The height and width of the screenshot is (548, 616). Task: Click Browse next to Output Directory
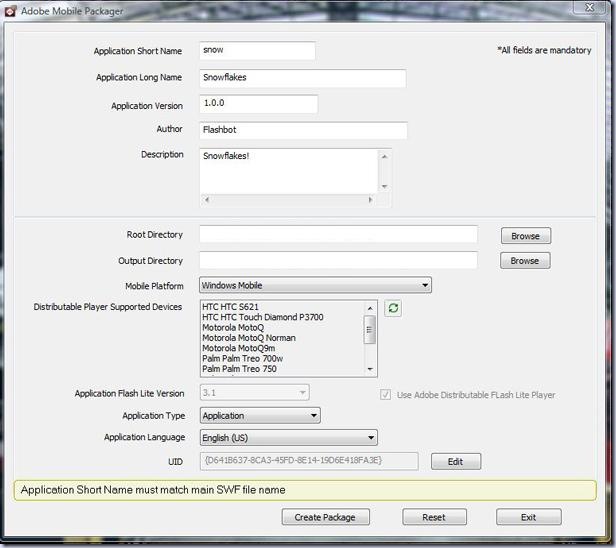point(525,260)
